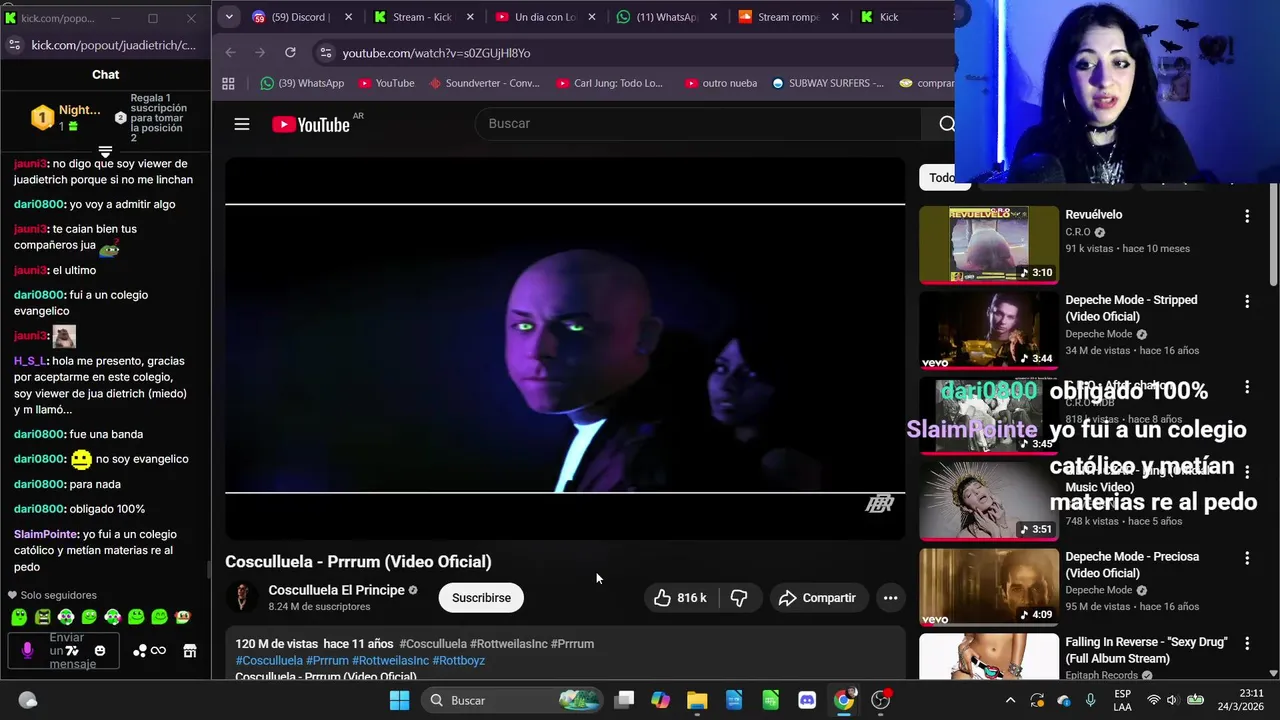Switch to the 'Un dia con Lo...' tab
The width and height of the screenshot is (1280, 720).
point(545,17)
